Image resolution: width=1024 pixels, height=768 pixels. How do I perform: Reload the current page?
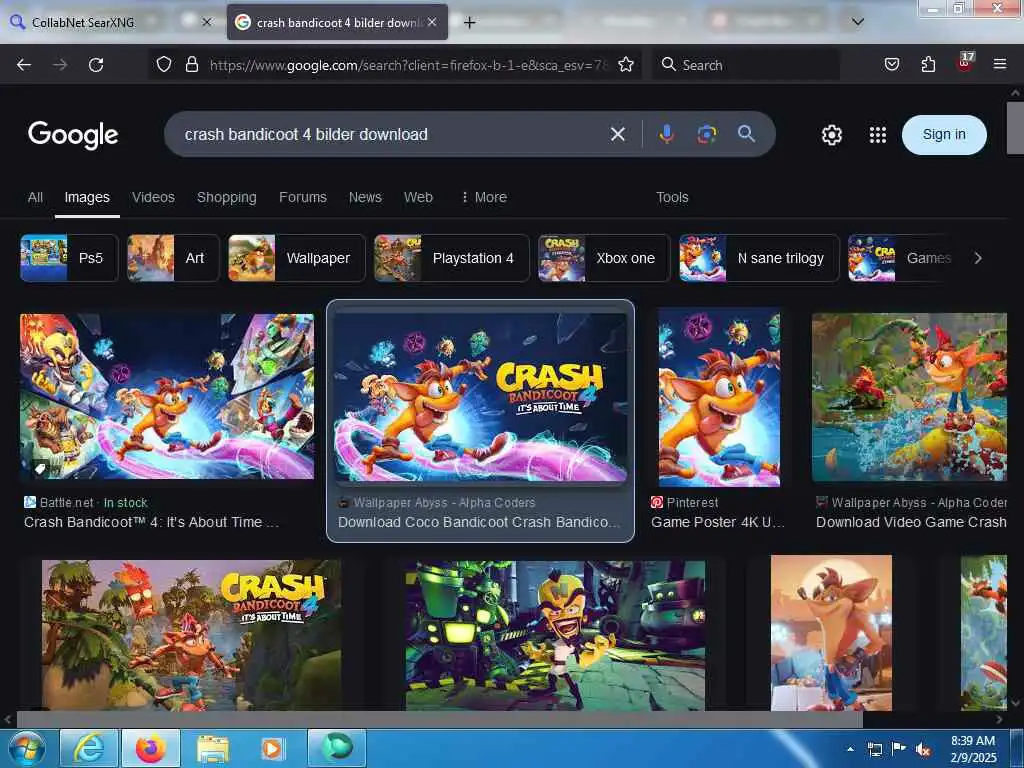[x=96, y=65]
